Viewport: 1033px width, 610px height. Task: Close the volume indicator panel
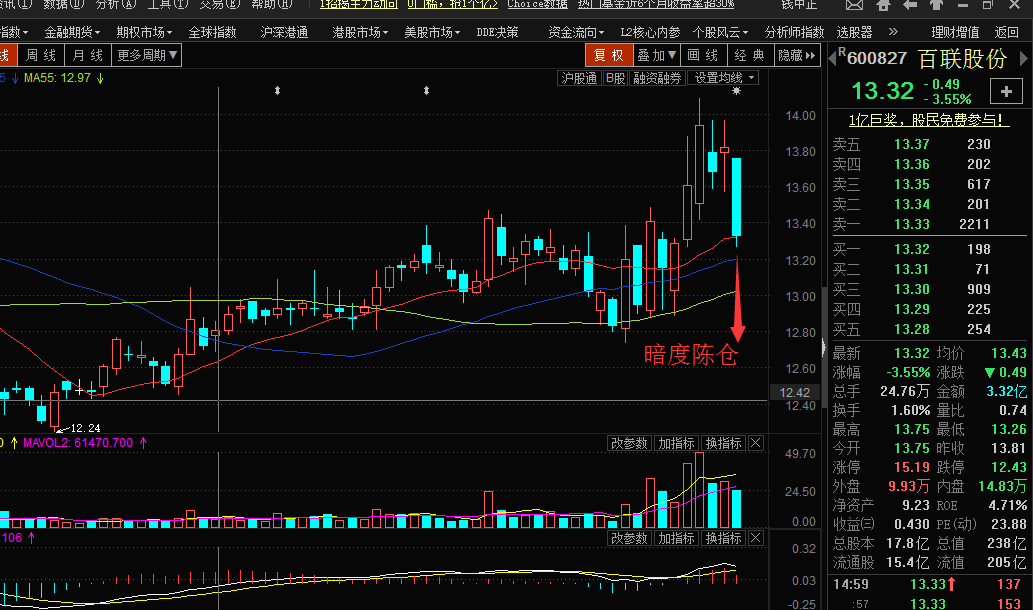[755, 443]
